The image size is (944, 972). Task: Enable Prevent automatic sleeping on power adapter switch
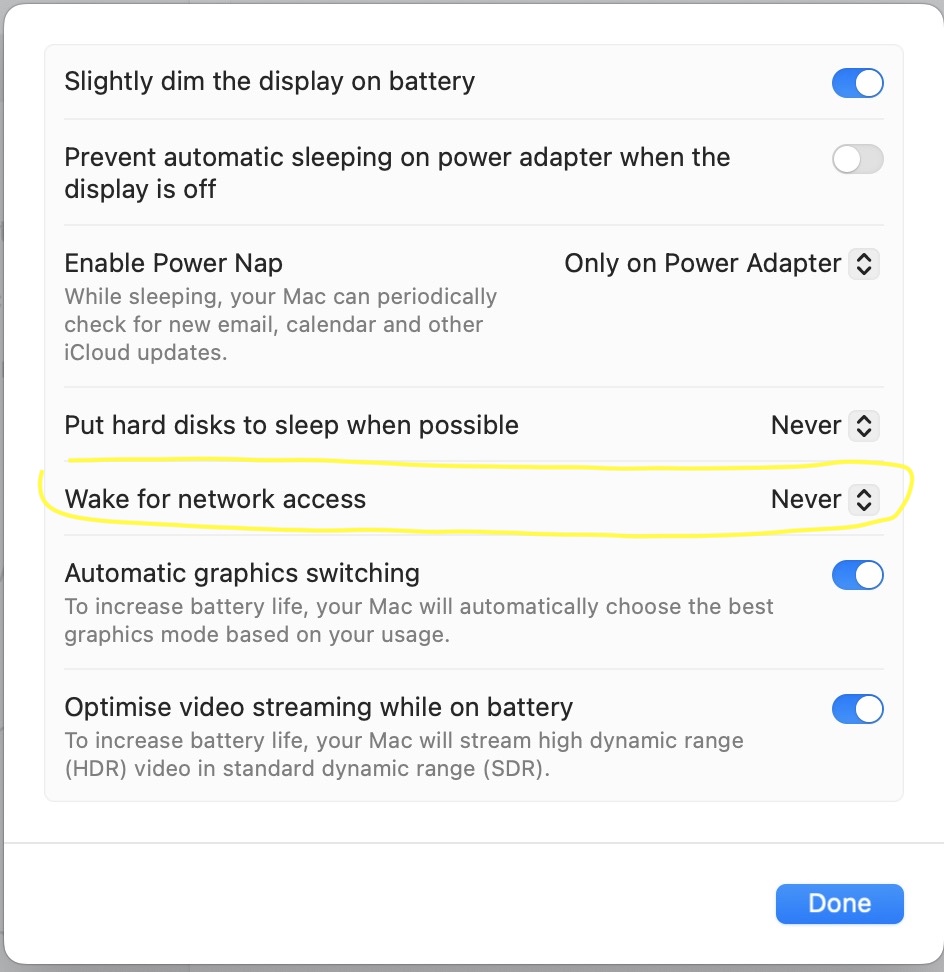tap(857, 159)
